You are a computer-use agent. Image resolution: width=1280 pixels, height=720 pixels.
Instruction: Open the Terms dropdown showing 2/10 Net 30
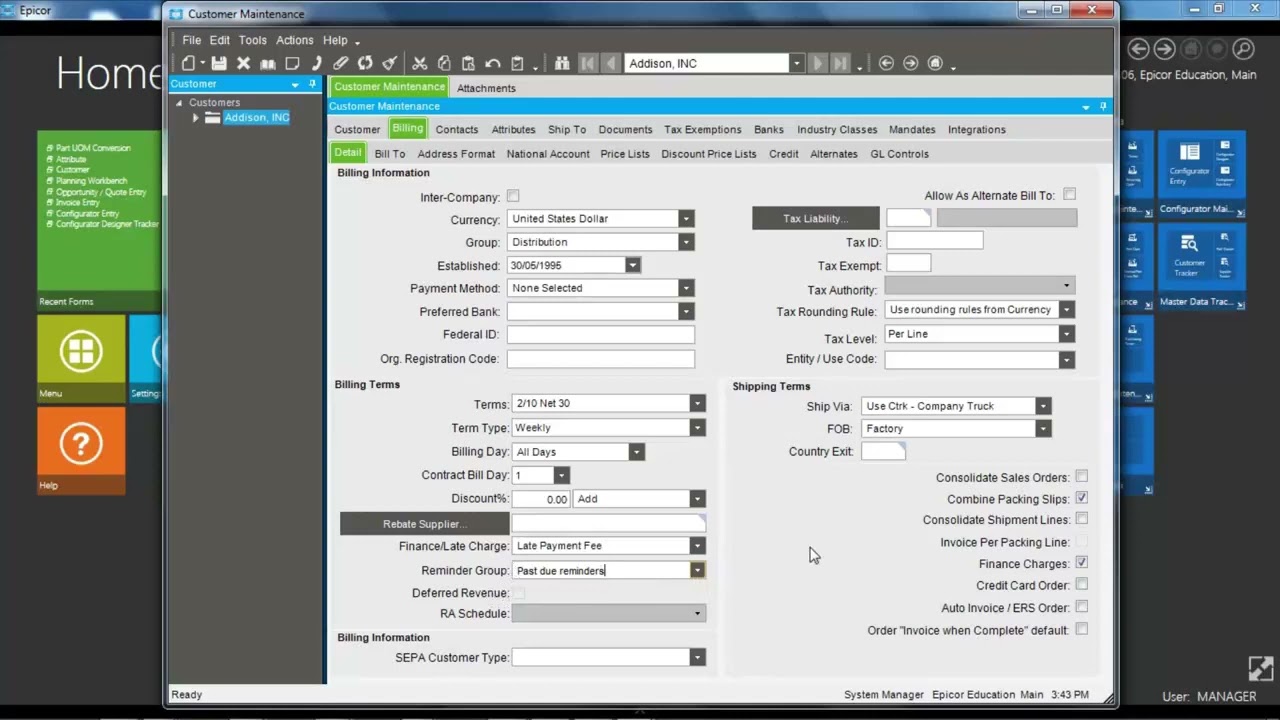[x=698, y=403]
